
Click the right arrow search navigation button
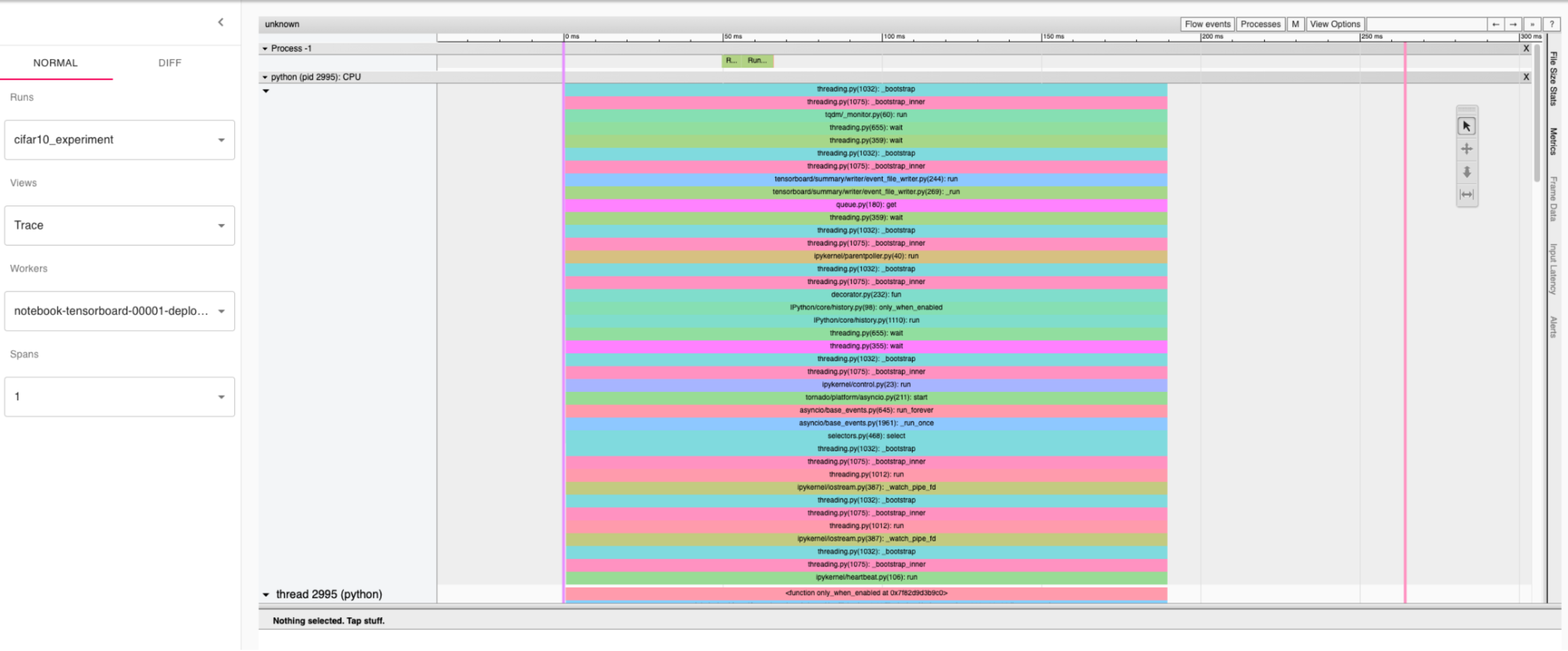(x=1513, y=24)
